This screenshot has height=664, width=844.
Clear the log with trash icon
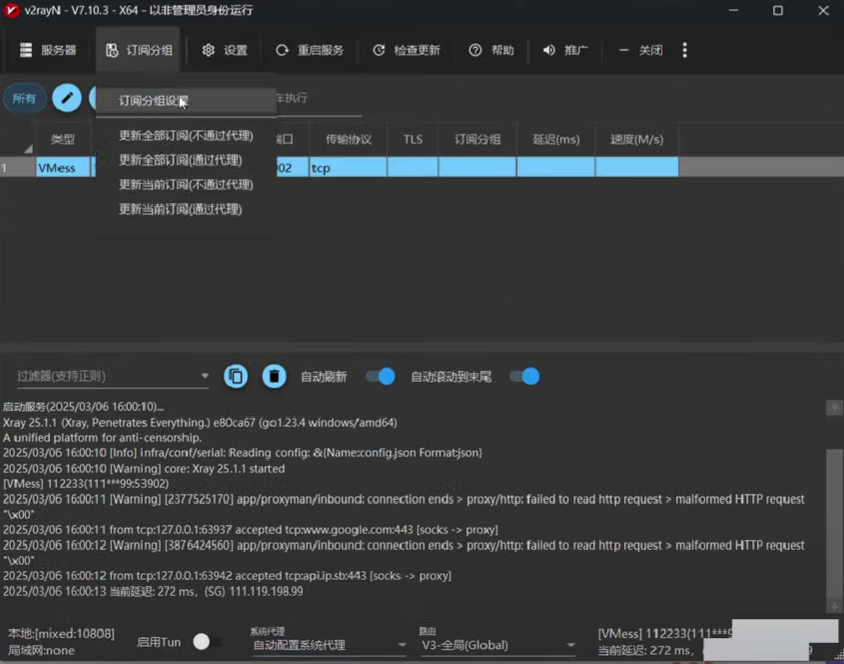pos(273,376)
